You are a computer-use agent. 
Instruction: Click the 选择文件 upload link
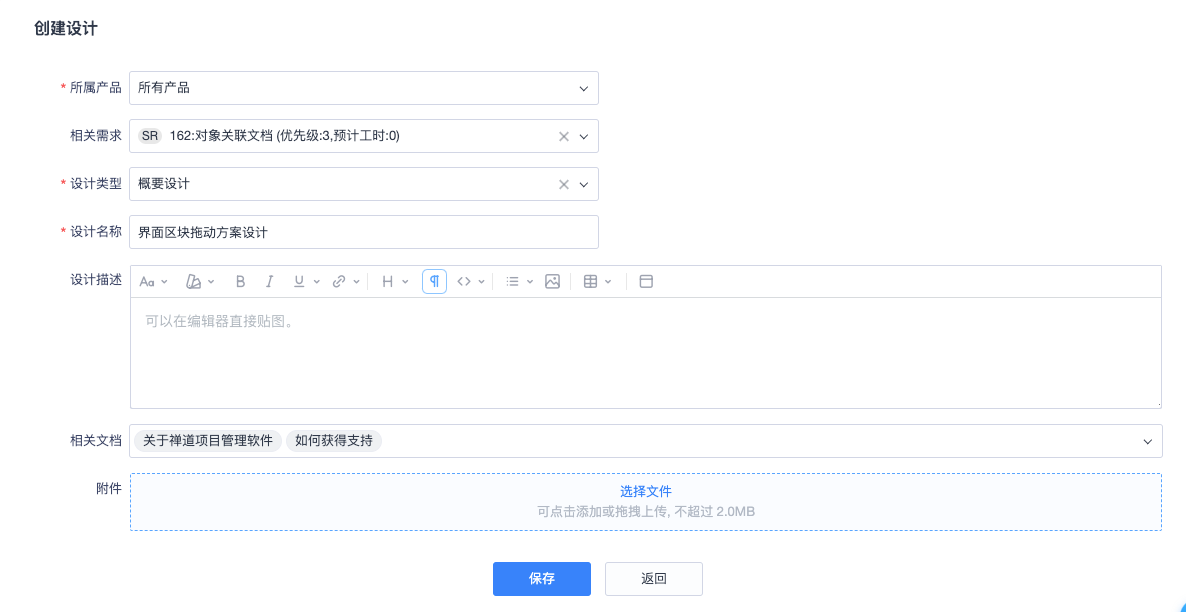pos(645,491)
